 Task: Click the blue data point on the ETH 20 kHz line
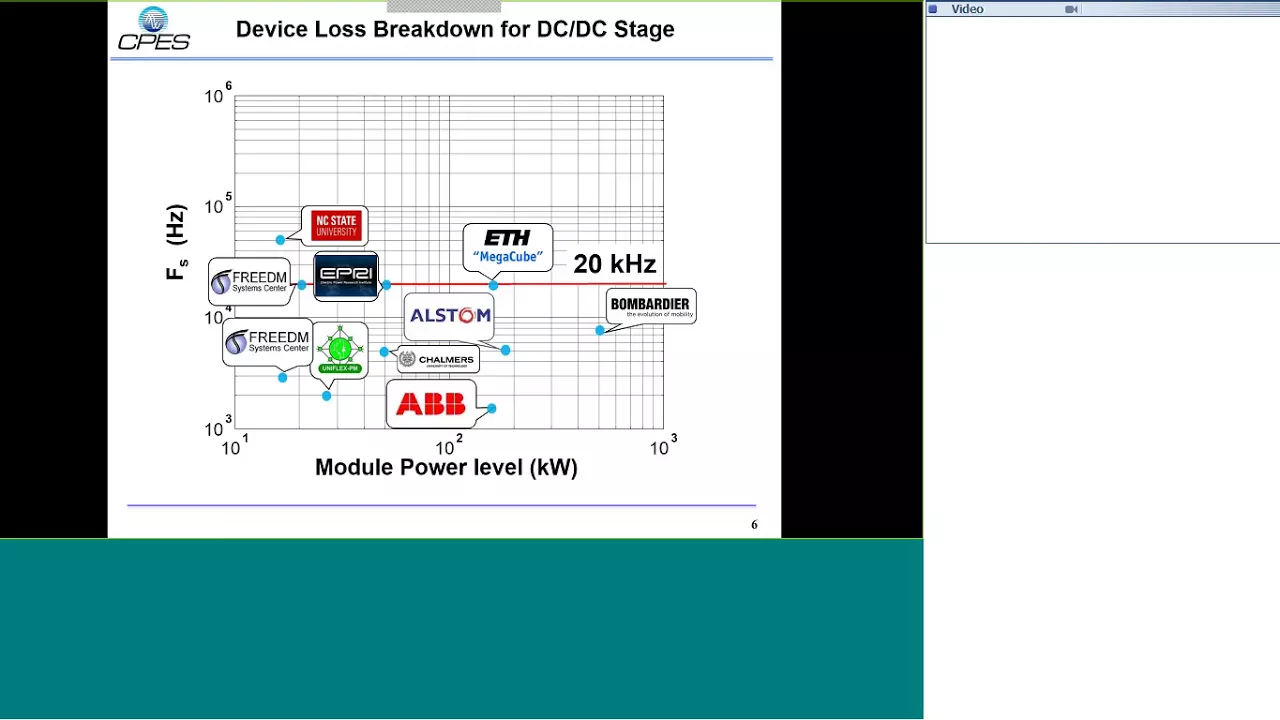pos(493,285)
